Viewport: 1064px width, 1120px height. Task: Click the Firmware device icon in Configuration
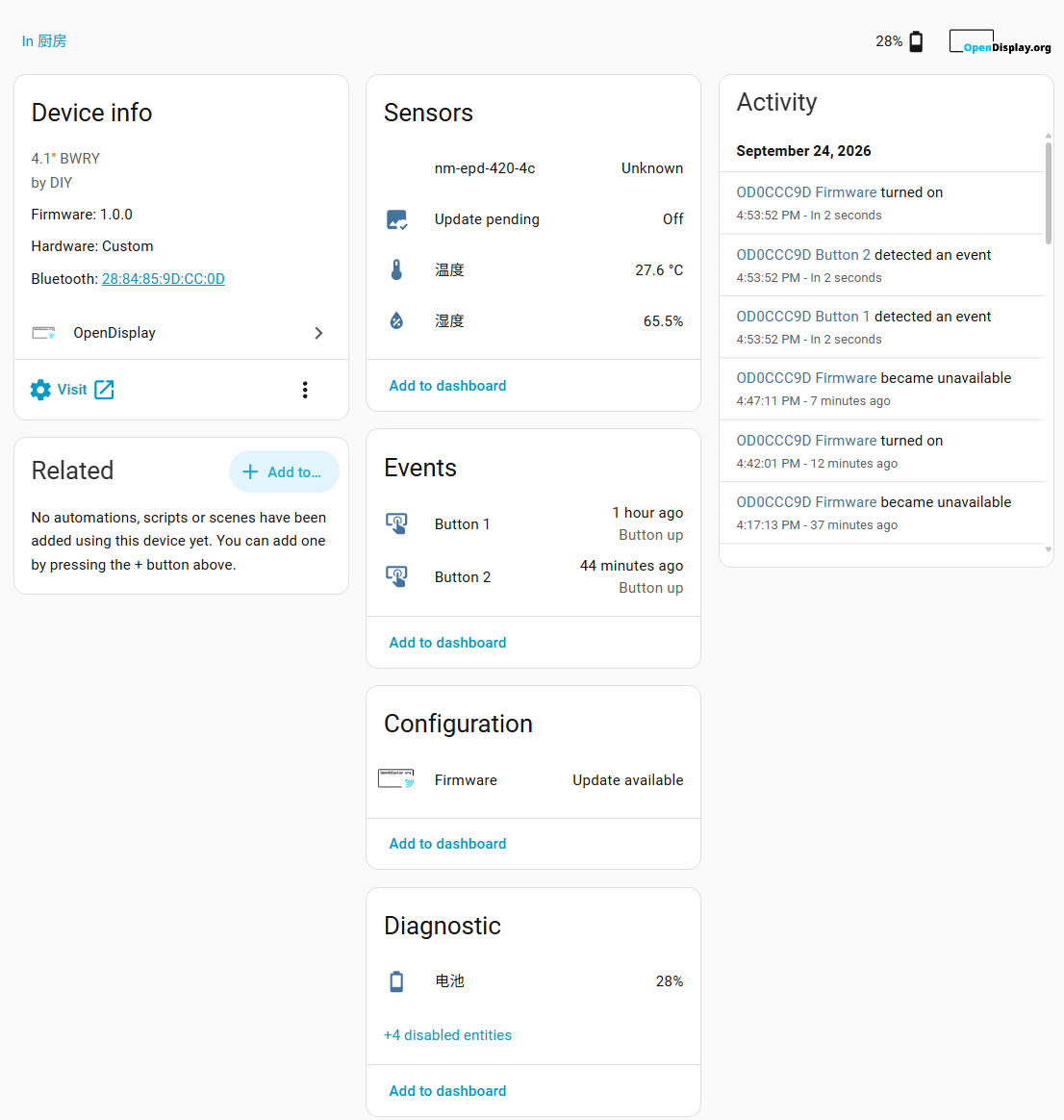[396, 778]
